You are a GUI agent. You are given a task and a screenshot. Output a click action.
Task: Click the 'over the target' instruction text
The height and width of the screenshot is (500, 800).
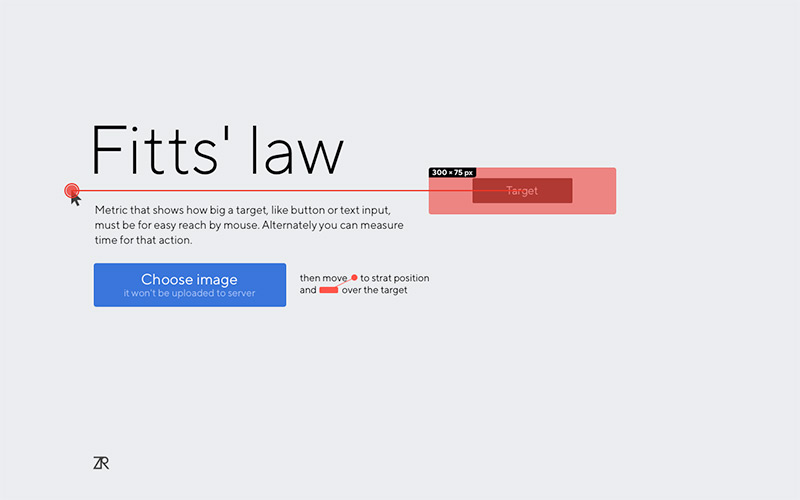374,290
